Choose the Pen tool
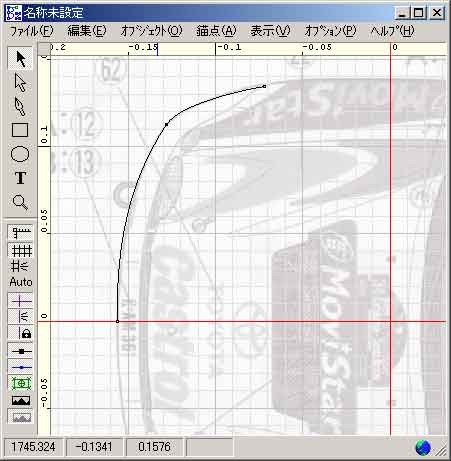The width and height of the screenshot is (451, 461). pos(20,106)
